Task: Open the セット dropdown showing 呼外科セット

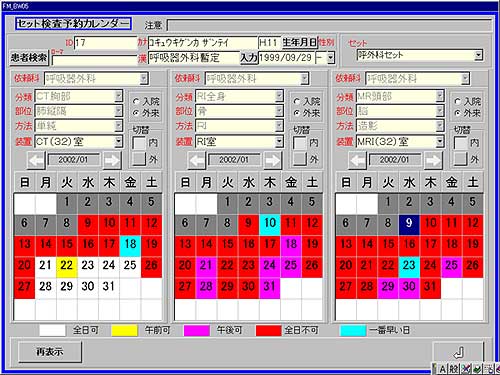Action: (x=478, y=55)
